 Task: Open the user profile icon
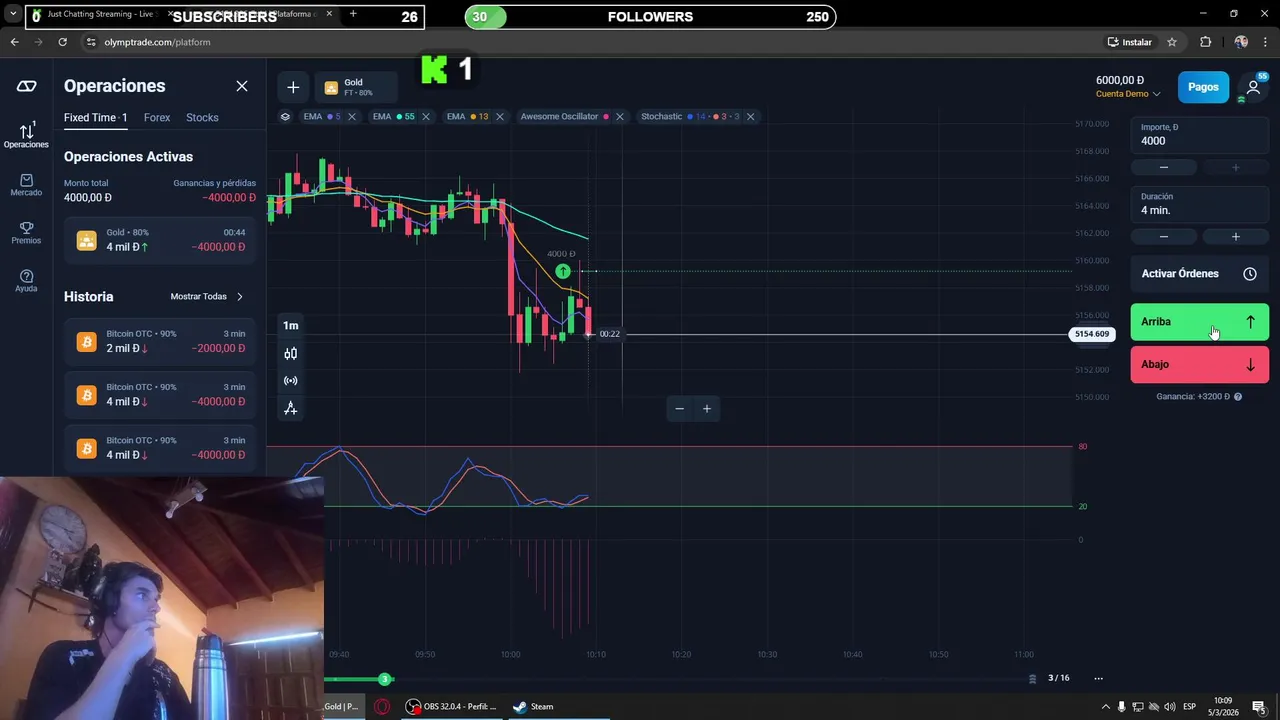click(x=1253, y=87)
